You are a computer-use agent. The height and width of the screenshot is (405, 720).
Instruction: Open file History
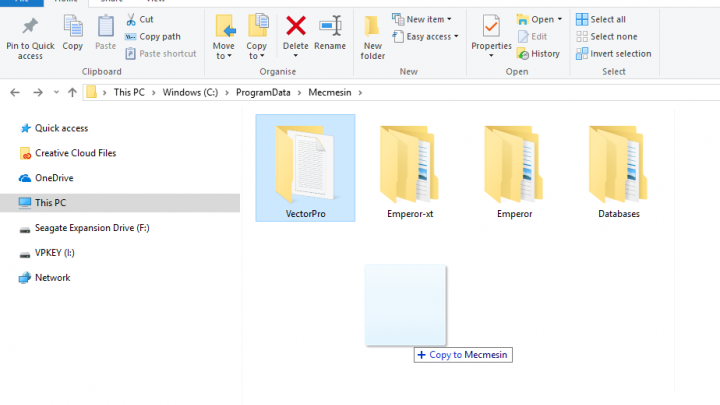click(x=538, y=54)
